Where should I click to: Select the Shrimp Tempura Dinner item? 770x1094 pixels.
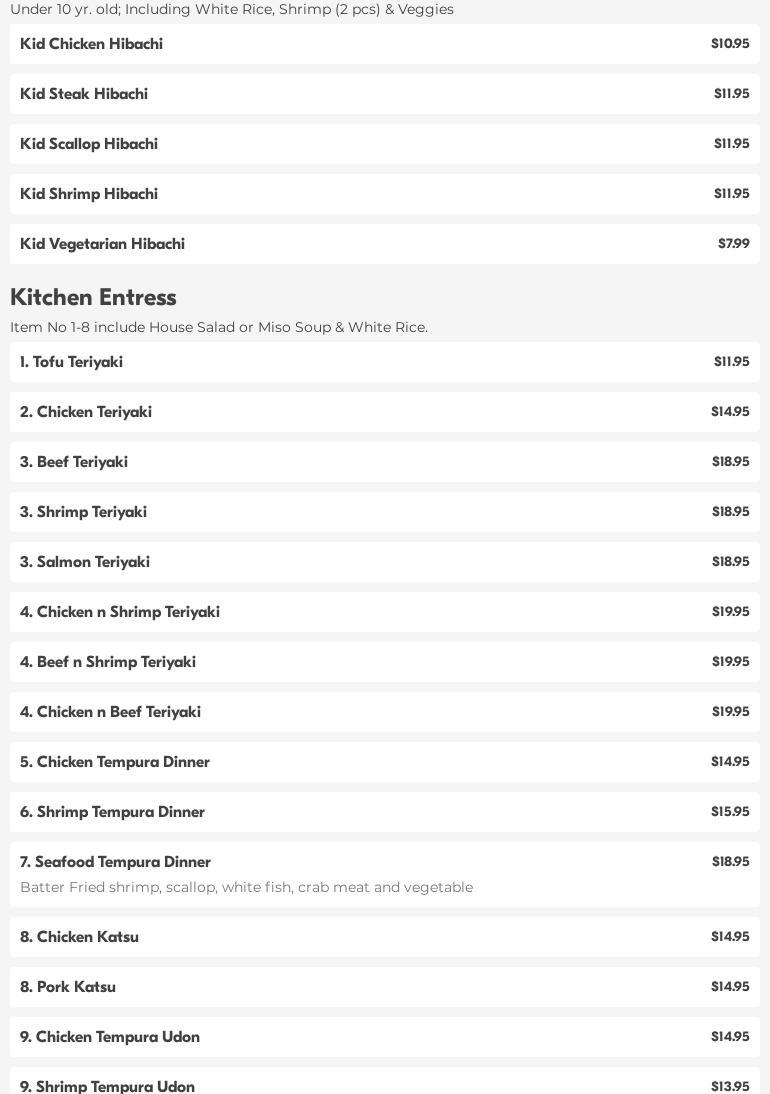click(384, 812)
